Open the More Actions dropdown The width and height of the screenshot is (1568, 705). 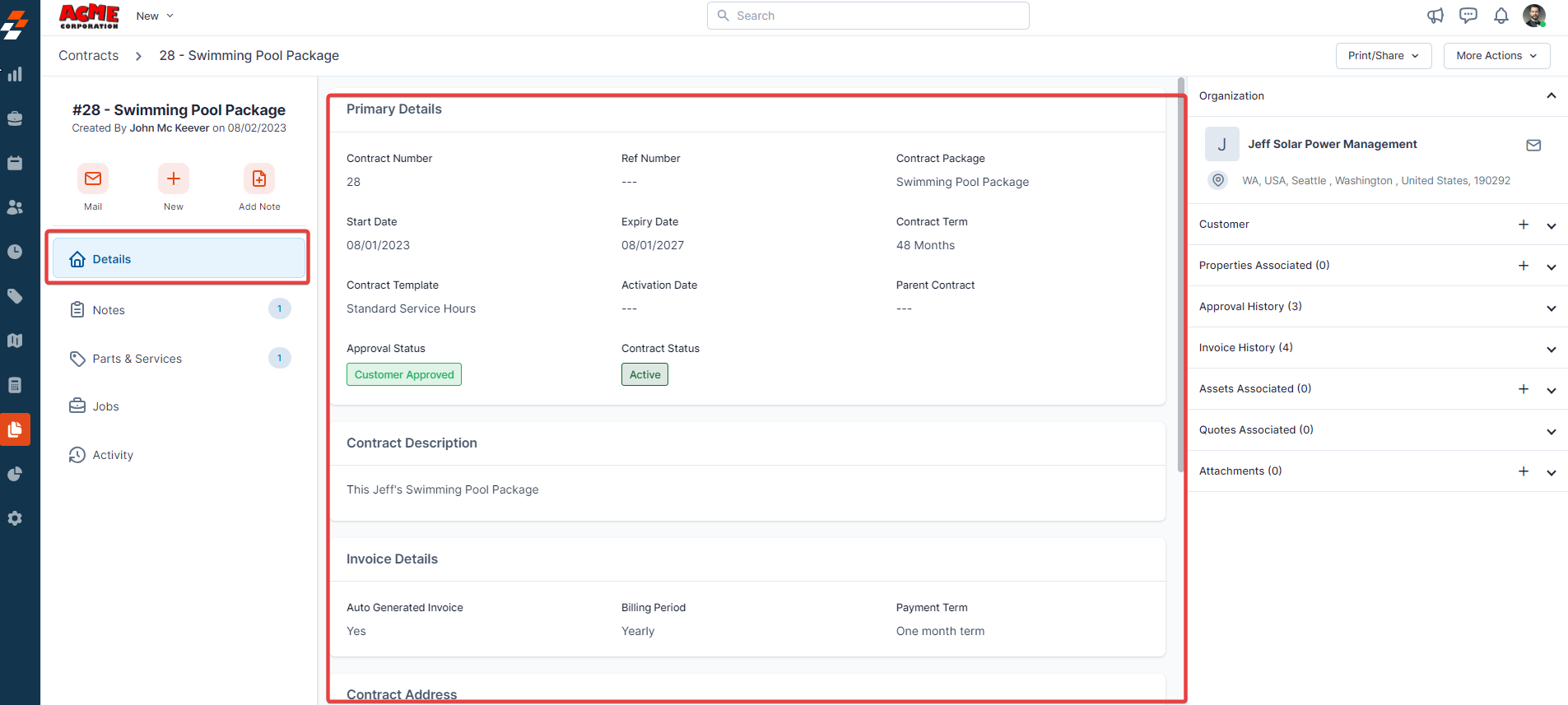point(1496,56)
